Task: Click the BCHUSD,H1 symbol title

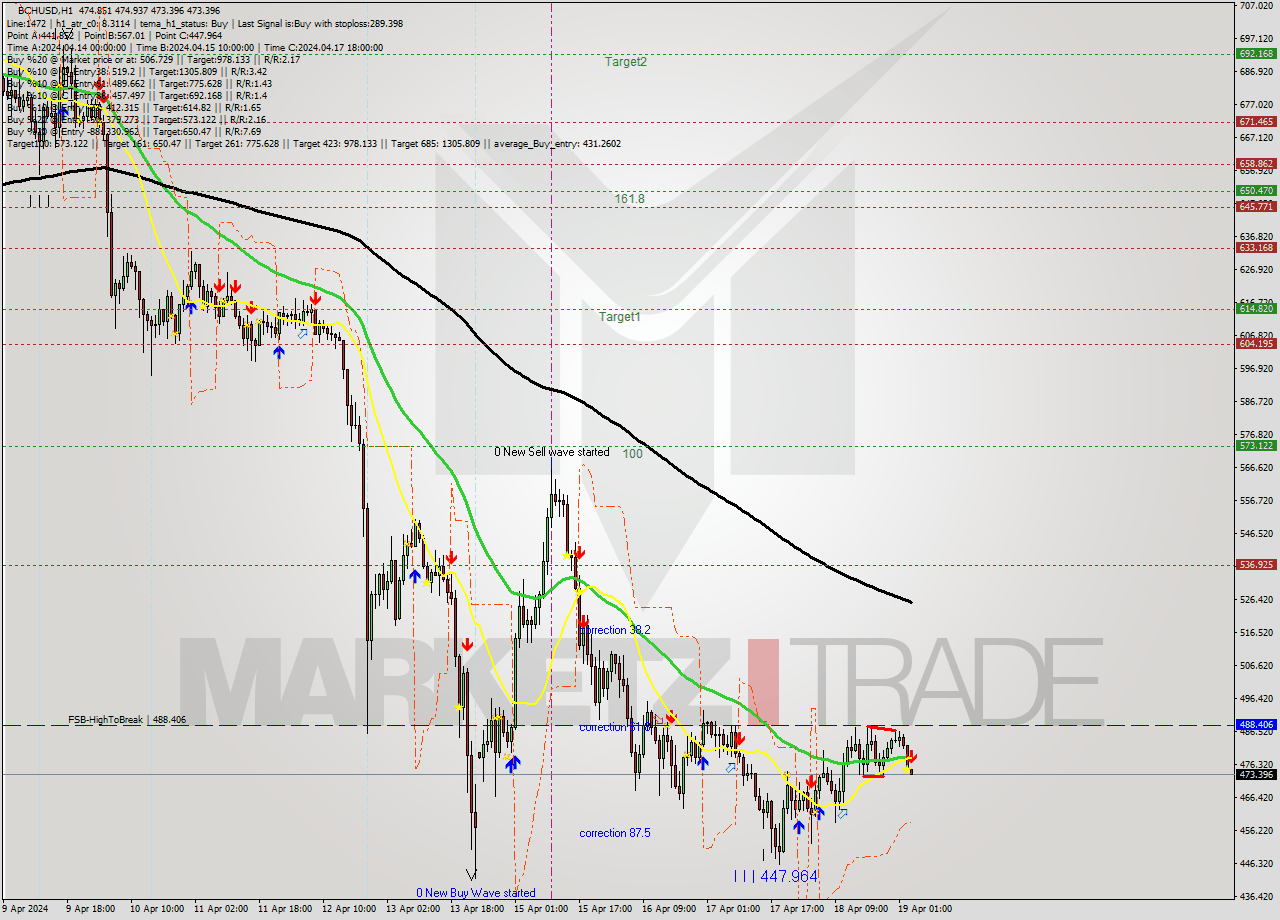Action: (46, 11)
